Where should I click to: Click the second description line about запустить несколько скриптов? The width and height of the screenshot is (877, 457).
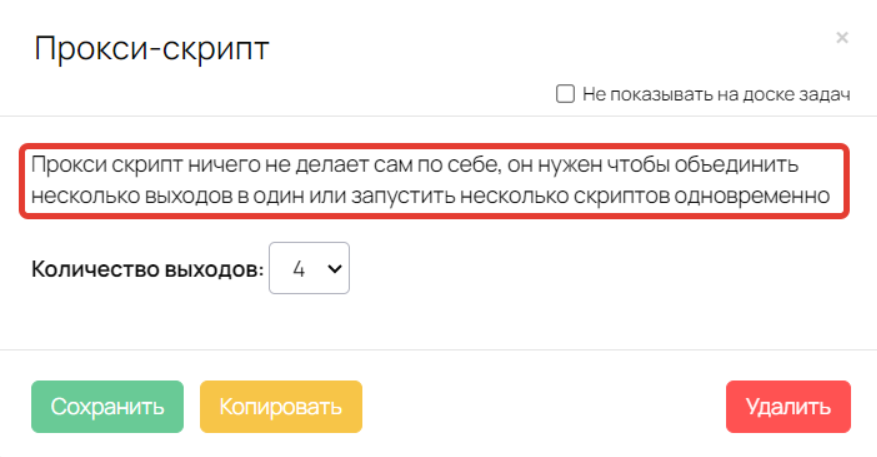pos(430,196)
